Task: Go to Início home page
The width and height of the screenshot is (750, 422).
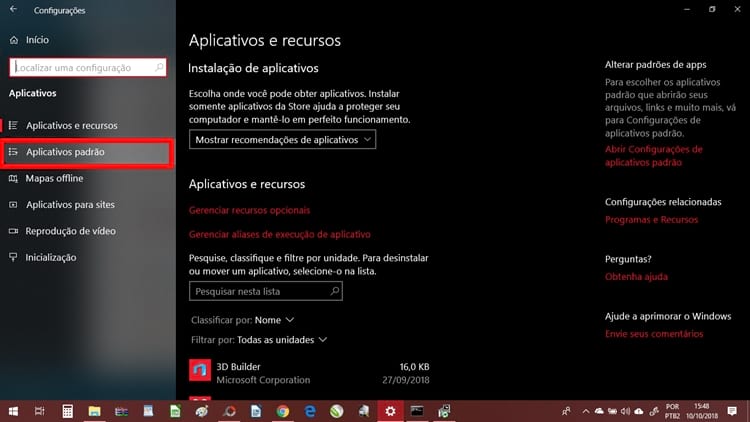Action: pos(35,40)
